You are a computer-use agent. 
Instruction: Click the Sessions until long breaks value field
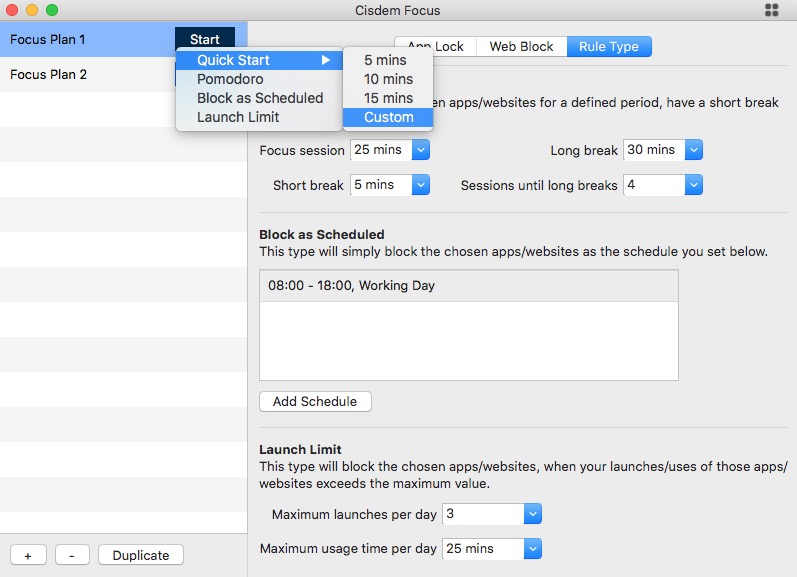(654, 185)
